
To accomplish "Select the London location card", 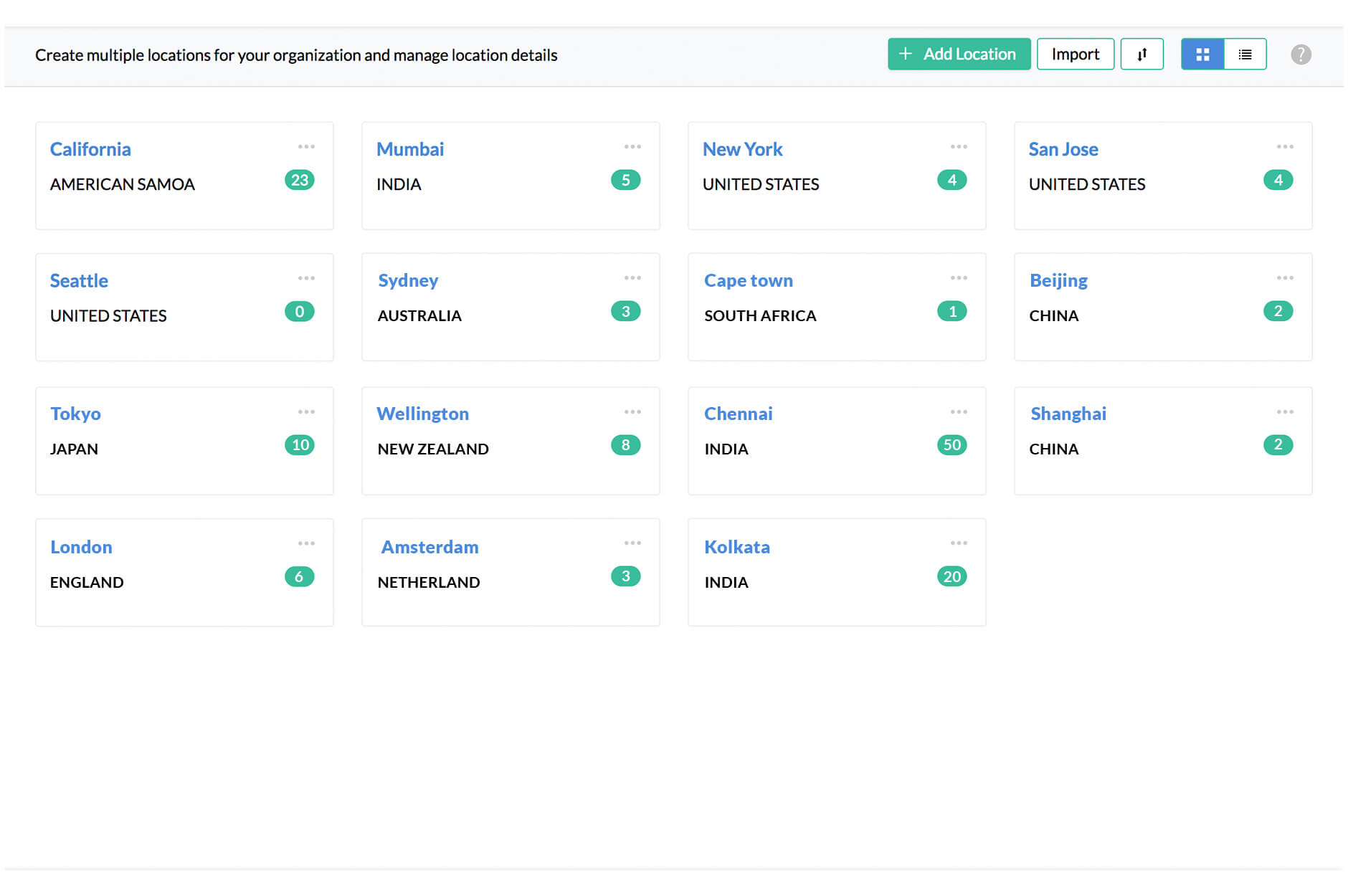I will [81, 547].
